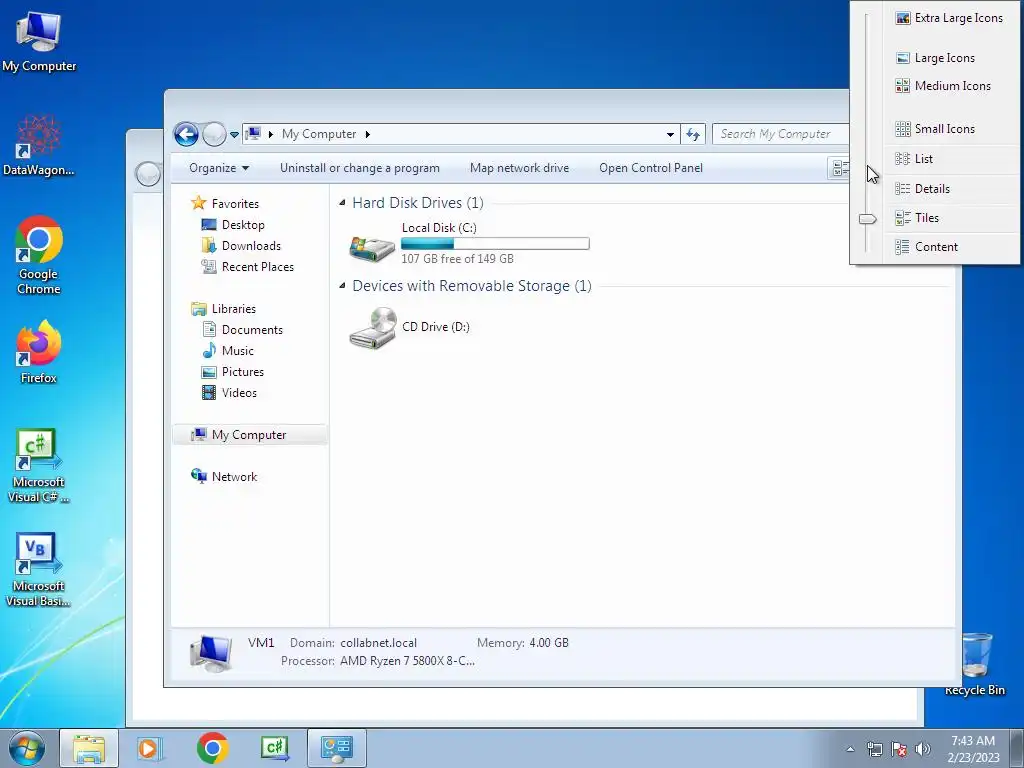Select the Local Disk (C:) drive icon
Viewport: 1024px width, 768px height.
tap(372, 248)
